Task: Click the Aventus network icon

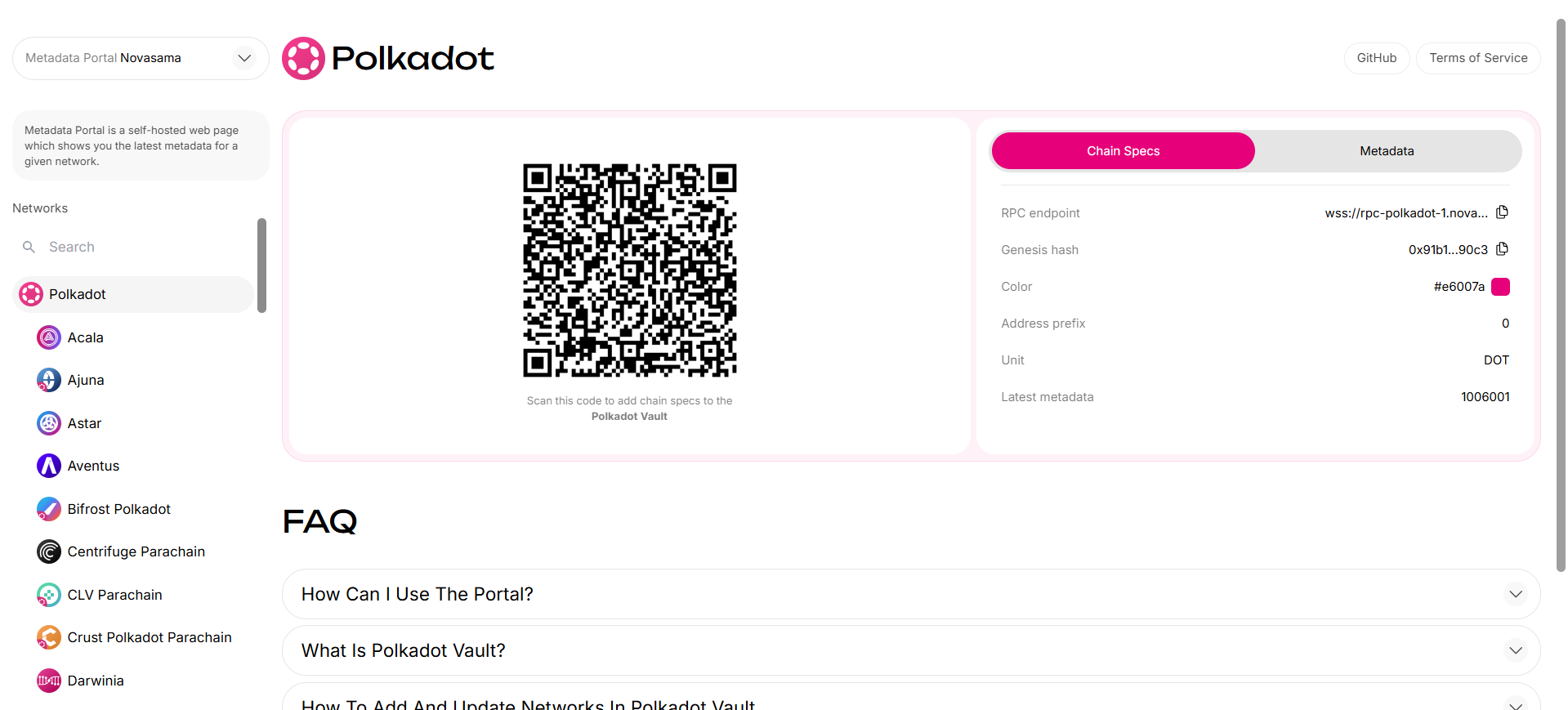Action: (x=49, y=466)
